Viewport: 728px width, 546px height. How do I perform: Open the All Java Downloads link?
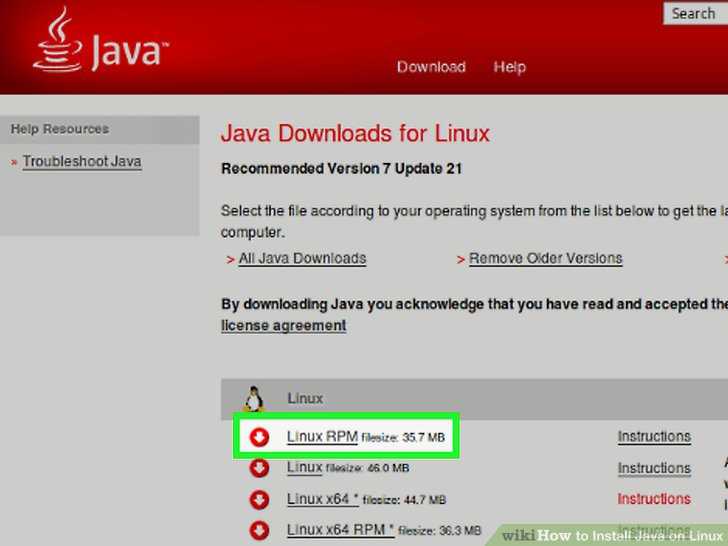[x=302, y=258]
